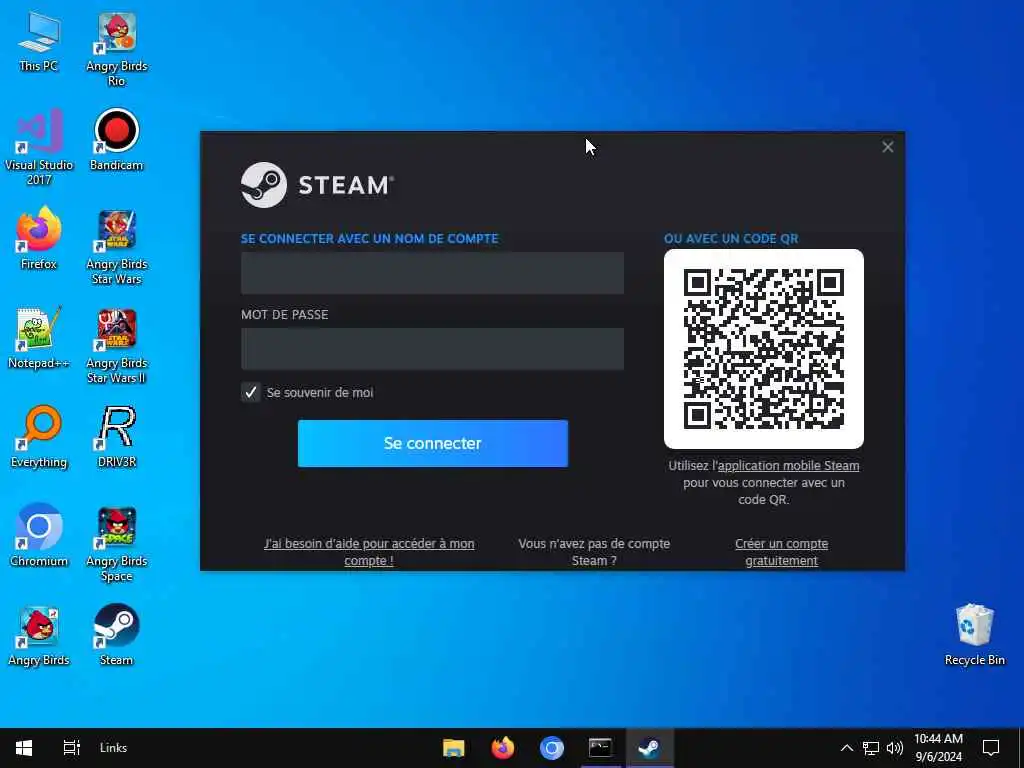Open the clock showing 10:44 AM
Screen dimensions: 1024x768
click(938, 748)
